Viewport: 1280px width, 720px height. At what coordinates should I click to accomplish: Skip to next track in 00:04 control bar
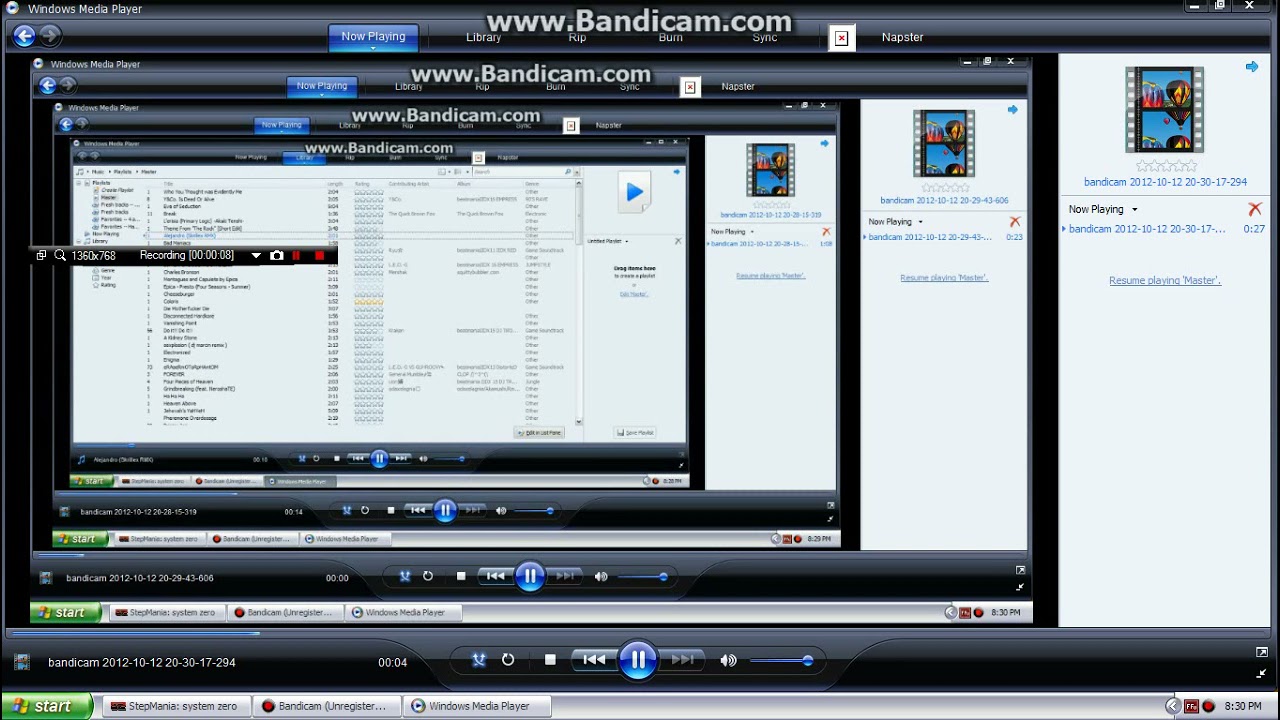tap(682, 660)
